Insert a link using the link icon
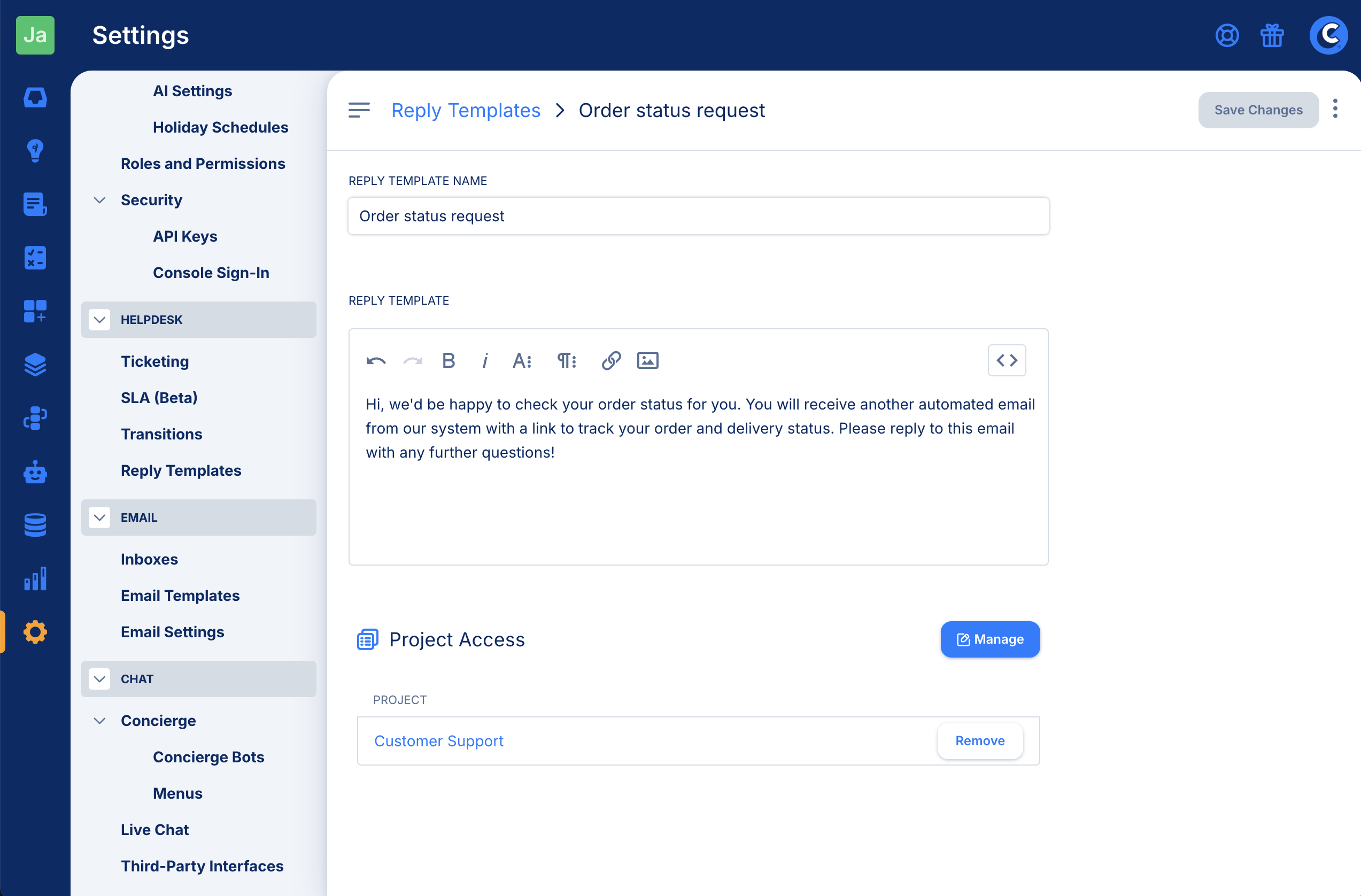 [x=610, y=360]
